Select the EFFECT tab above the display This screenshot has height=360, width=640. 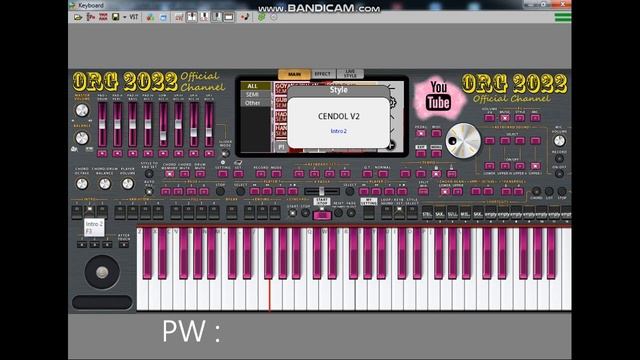pos(322,74)
